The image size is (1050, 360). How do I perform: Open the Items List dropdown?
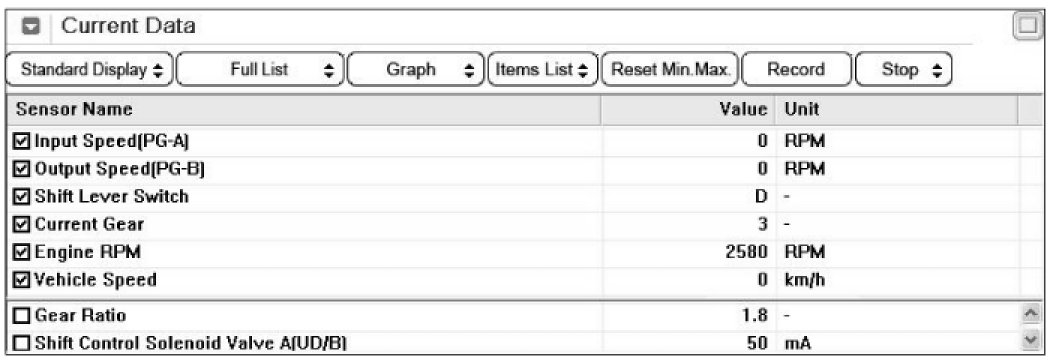(543, 70)
